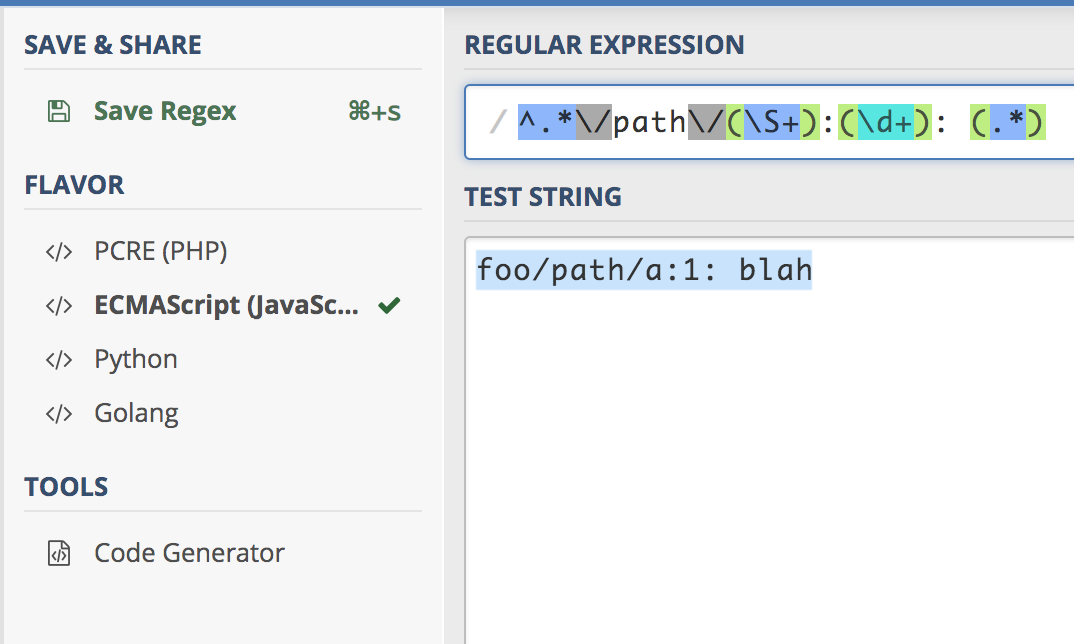Switch to the TEST STRING section header

pyautogui.click(x=542, y=196)
